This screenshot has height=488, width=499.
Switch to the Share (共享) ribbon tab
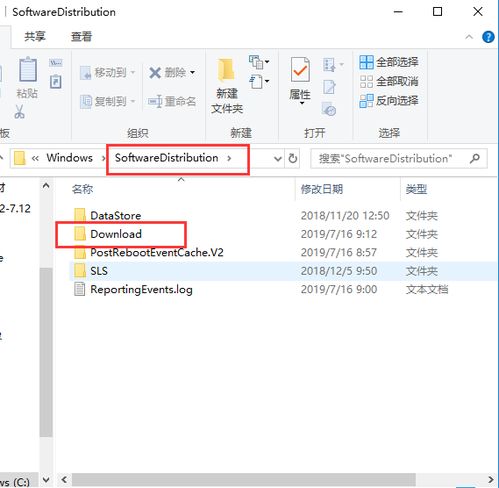click(35, 36)
